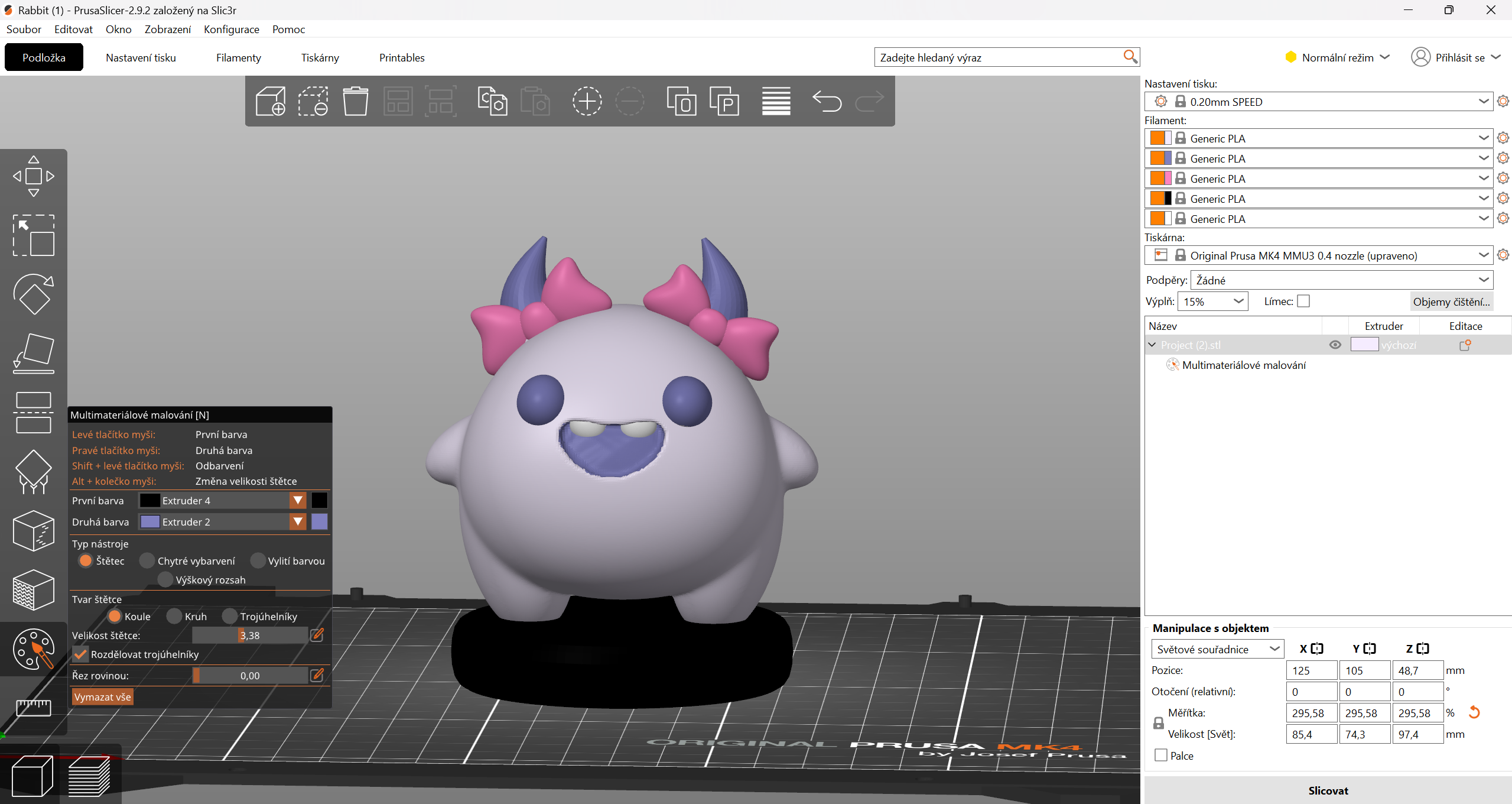The width and height of the screenshot is (1512, 804).
Task: Open the Measure ruler tool
Action: pyautogui.click(x=34, y=707)
